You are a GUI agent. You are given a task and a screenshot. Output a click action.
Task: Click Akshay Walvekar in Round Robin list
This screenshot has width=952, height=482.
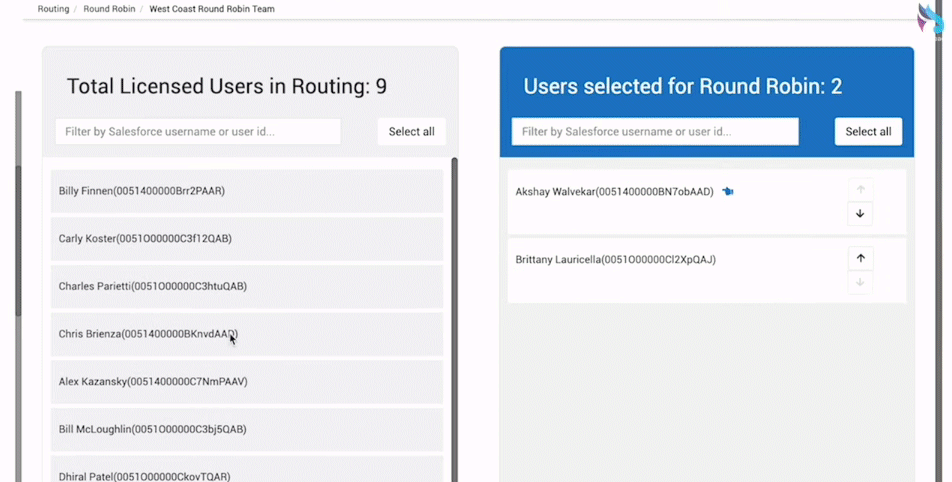707,202
